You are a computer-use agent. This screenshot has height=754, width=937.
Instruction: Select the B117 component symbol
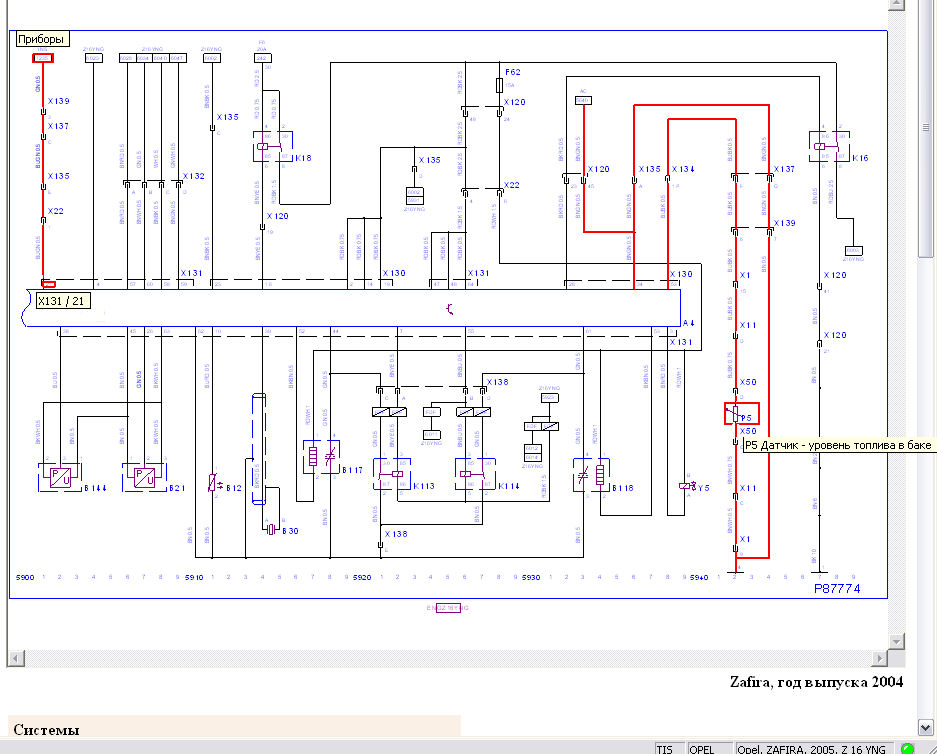(321, 457)
